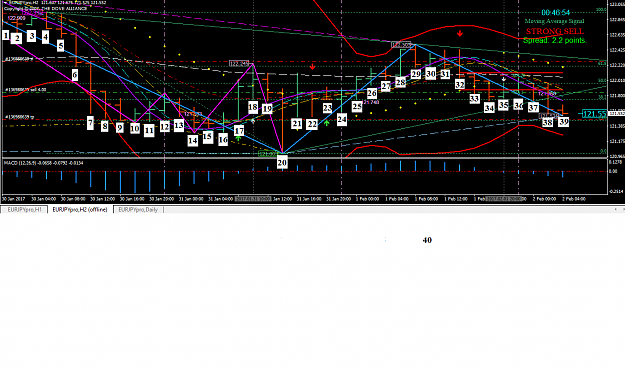
Task: Click the 30 Jan 12:00 time axis label
Action: click(102, 198)
